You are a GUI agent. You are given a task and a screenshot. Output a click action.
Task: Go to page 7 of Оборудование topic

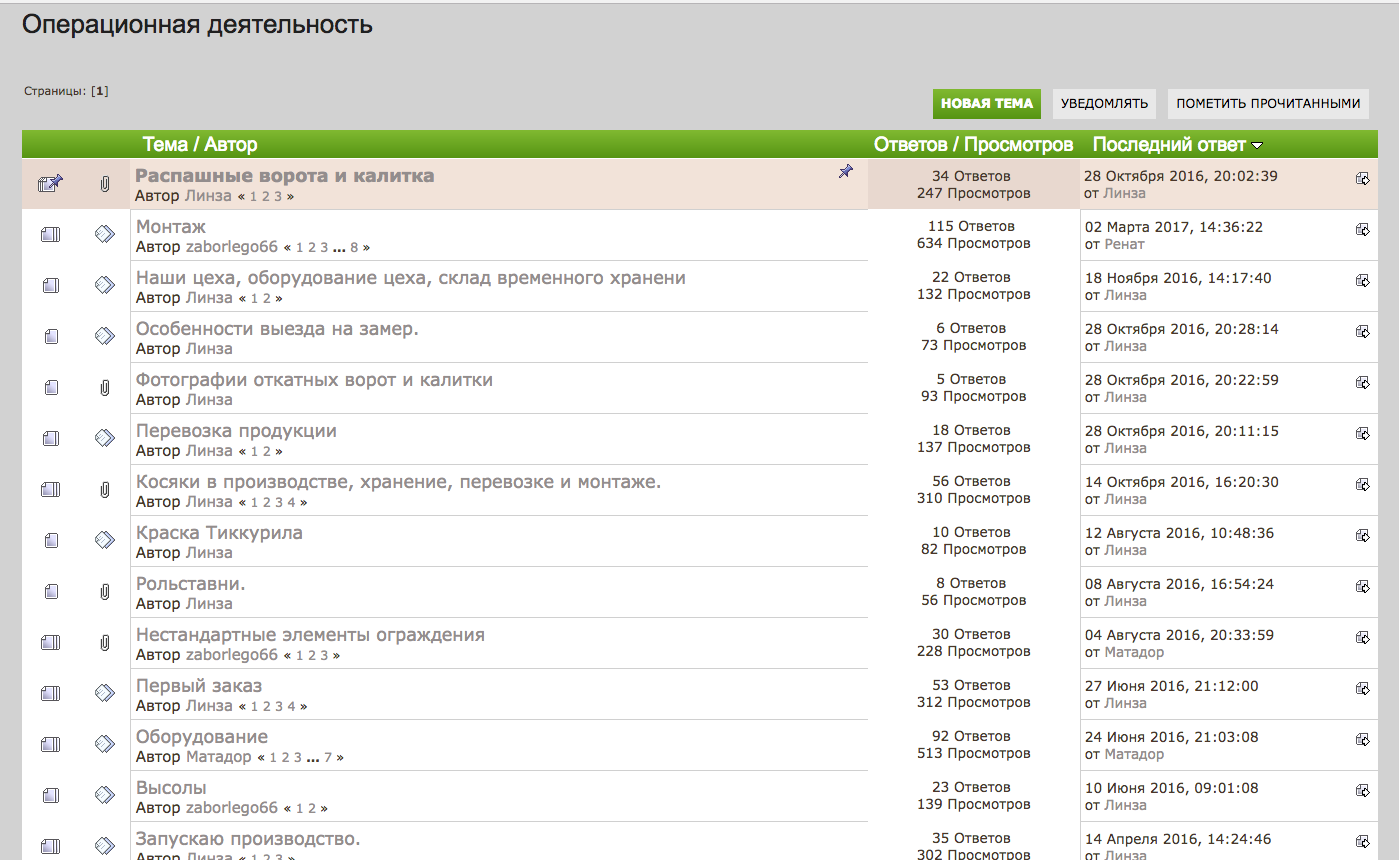(328, 758)
